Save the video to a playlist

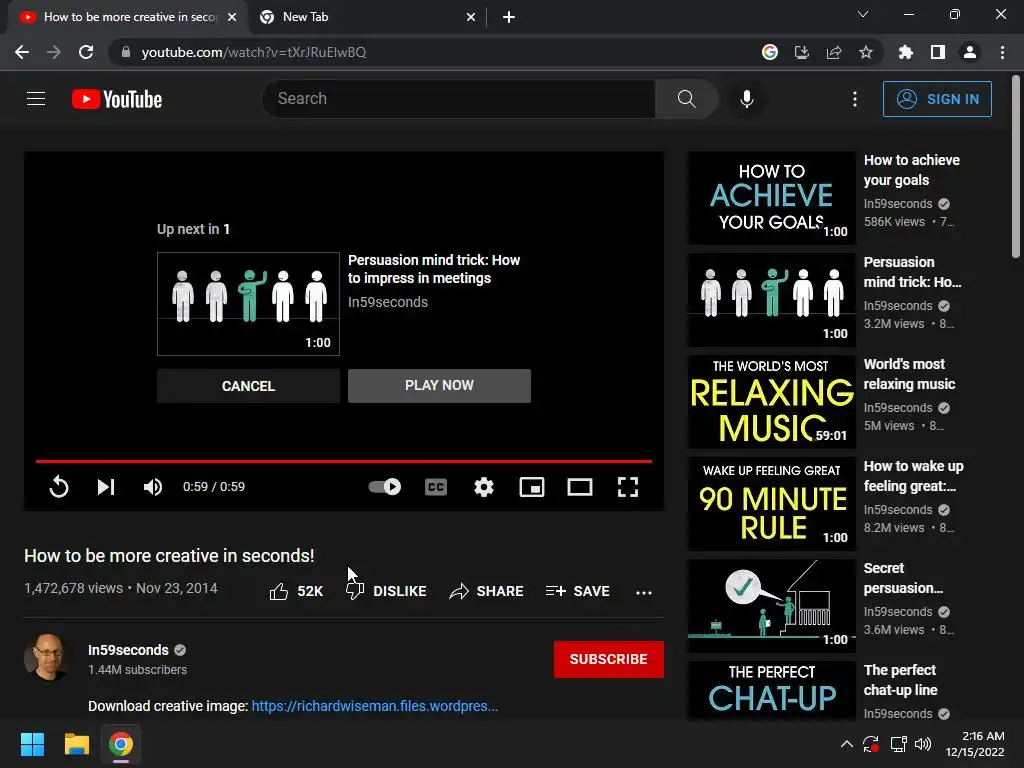578,591
